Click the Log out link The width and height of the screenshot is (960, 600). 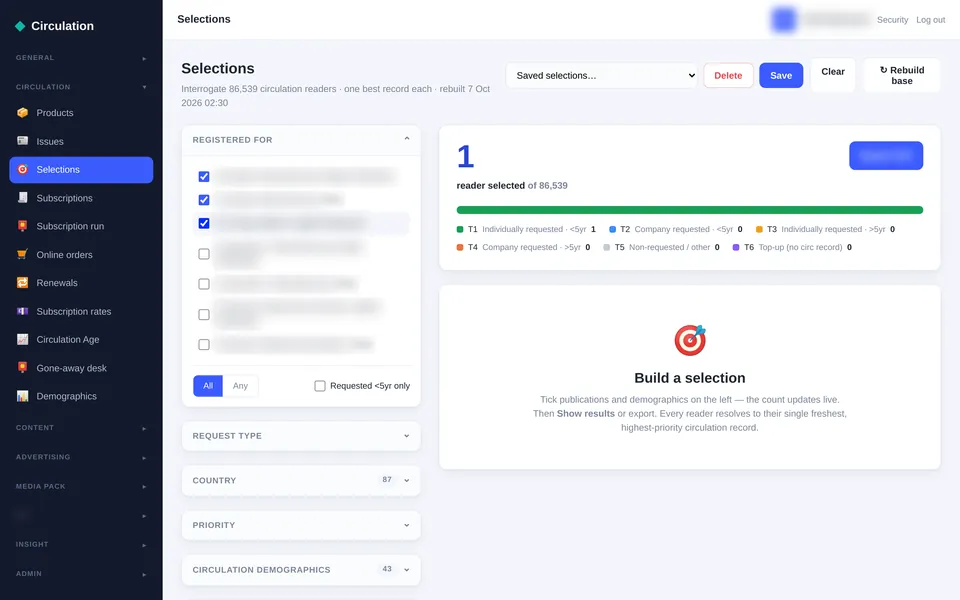tap(931, 20)
